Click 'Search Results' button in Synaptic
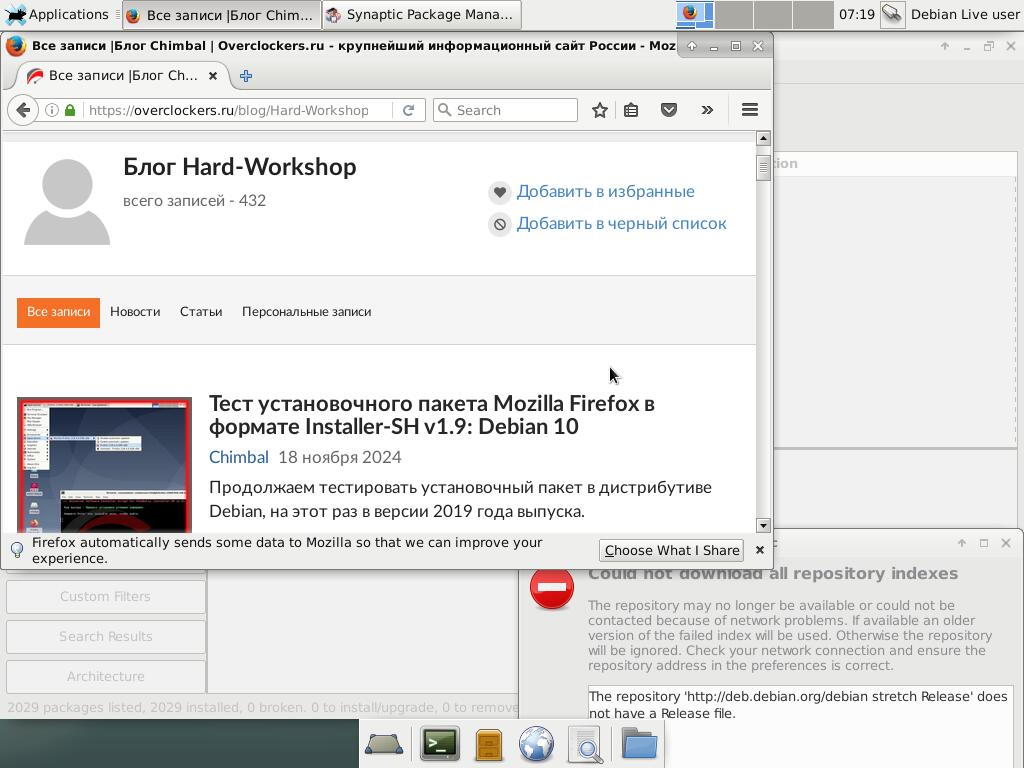 105,636
